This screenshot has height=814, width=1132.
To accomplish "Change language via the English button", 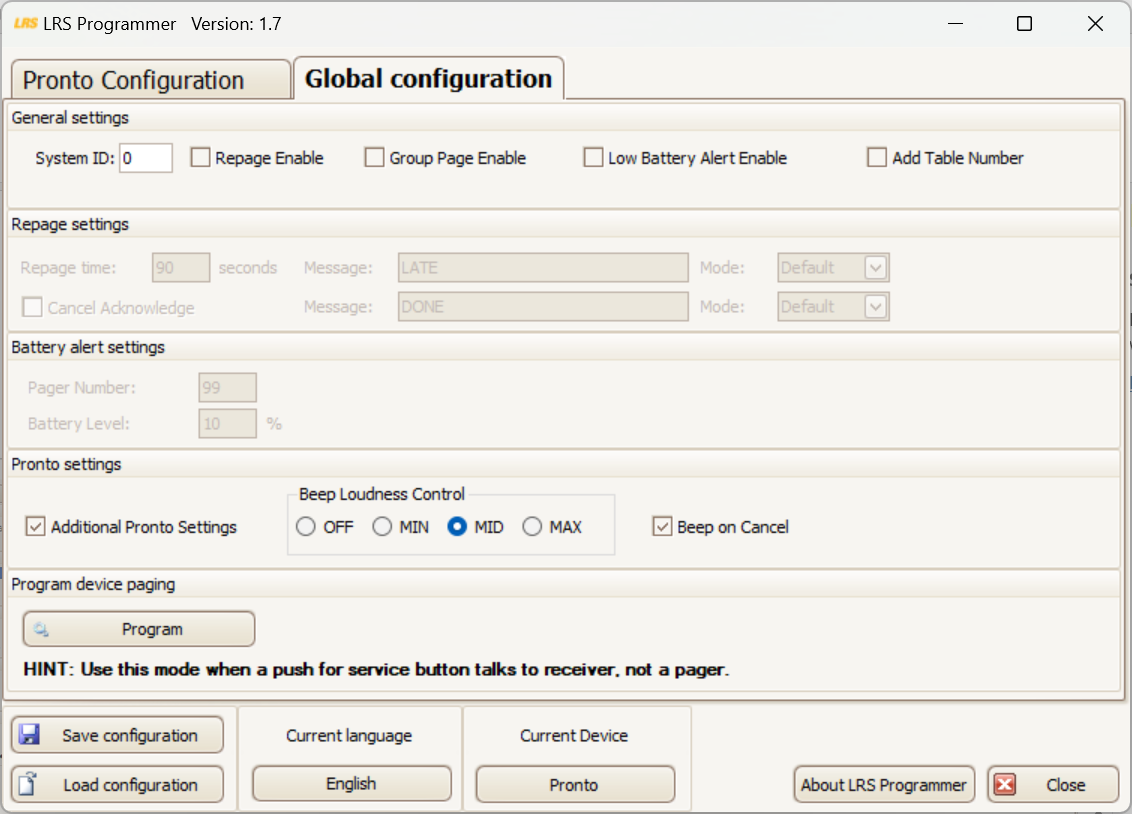I will click(352, 784).
